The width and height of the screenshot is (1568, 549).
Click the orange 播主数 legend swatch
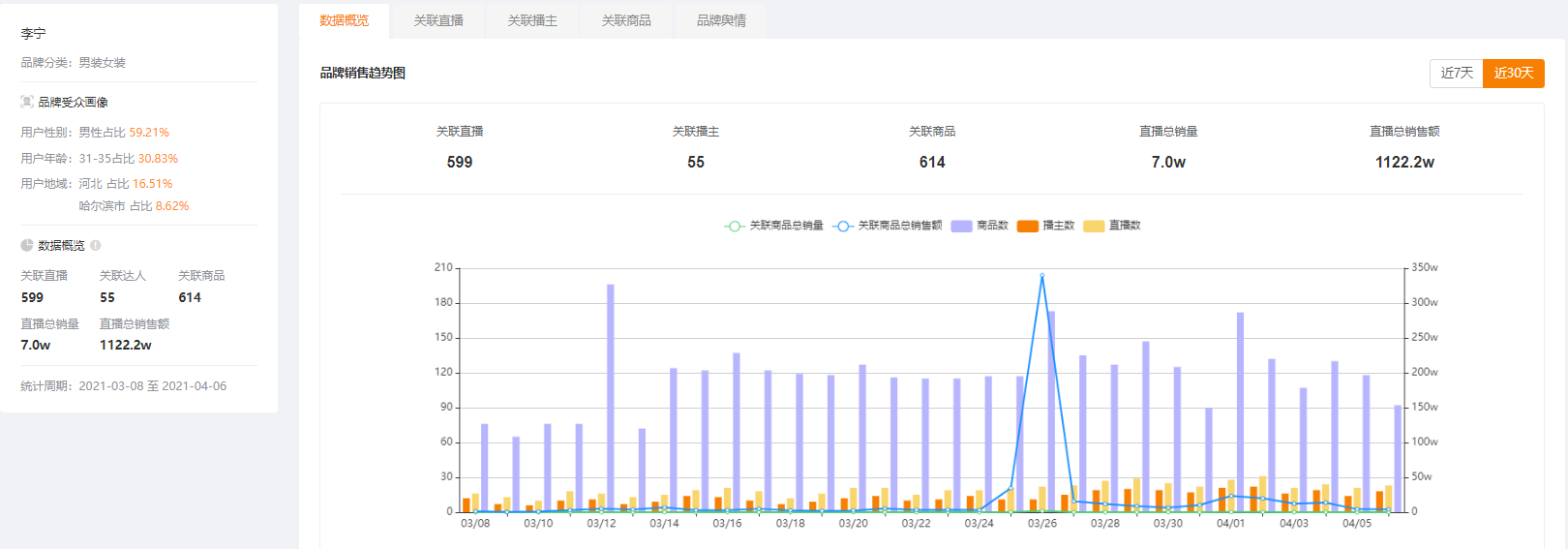1028,226
